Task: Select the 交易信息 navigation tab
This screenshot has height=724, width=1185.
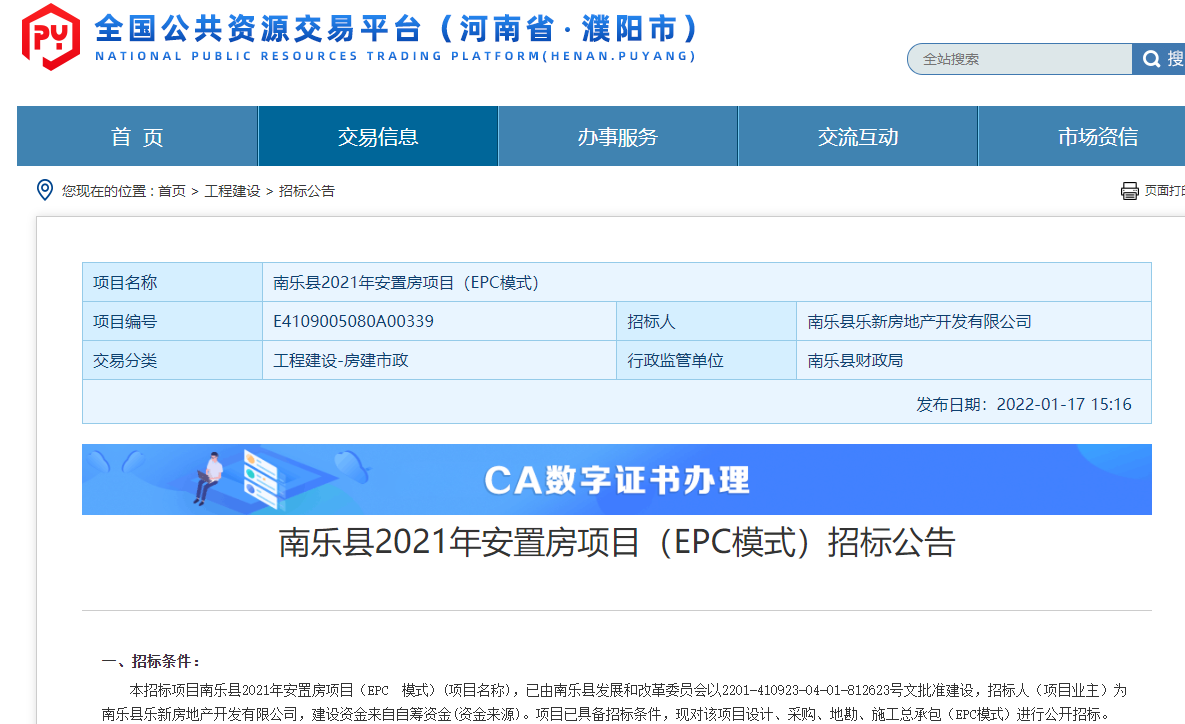Action: click(x=378, y=137)
